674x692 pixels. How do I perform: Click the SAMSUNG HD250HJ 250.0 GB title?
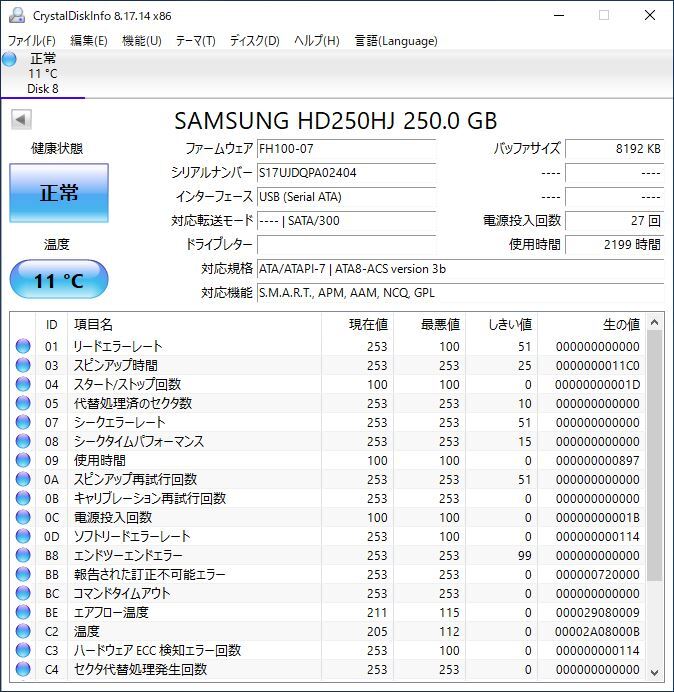point(336,121)
